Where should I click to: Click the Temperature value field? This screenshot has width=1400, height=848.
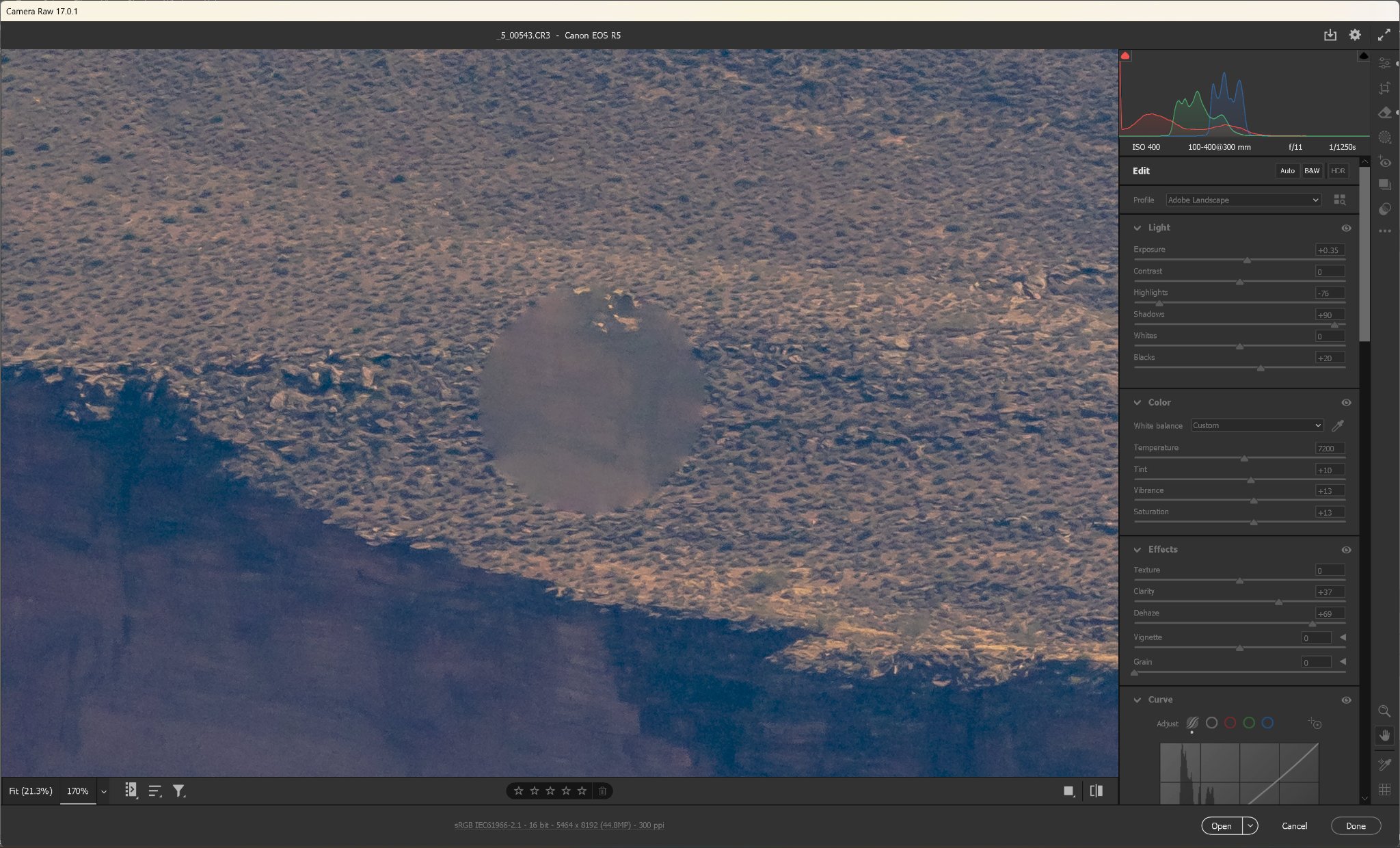(1330, 449)
